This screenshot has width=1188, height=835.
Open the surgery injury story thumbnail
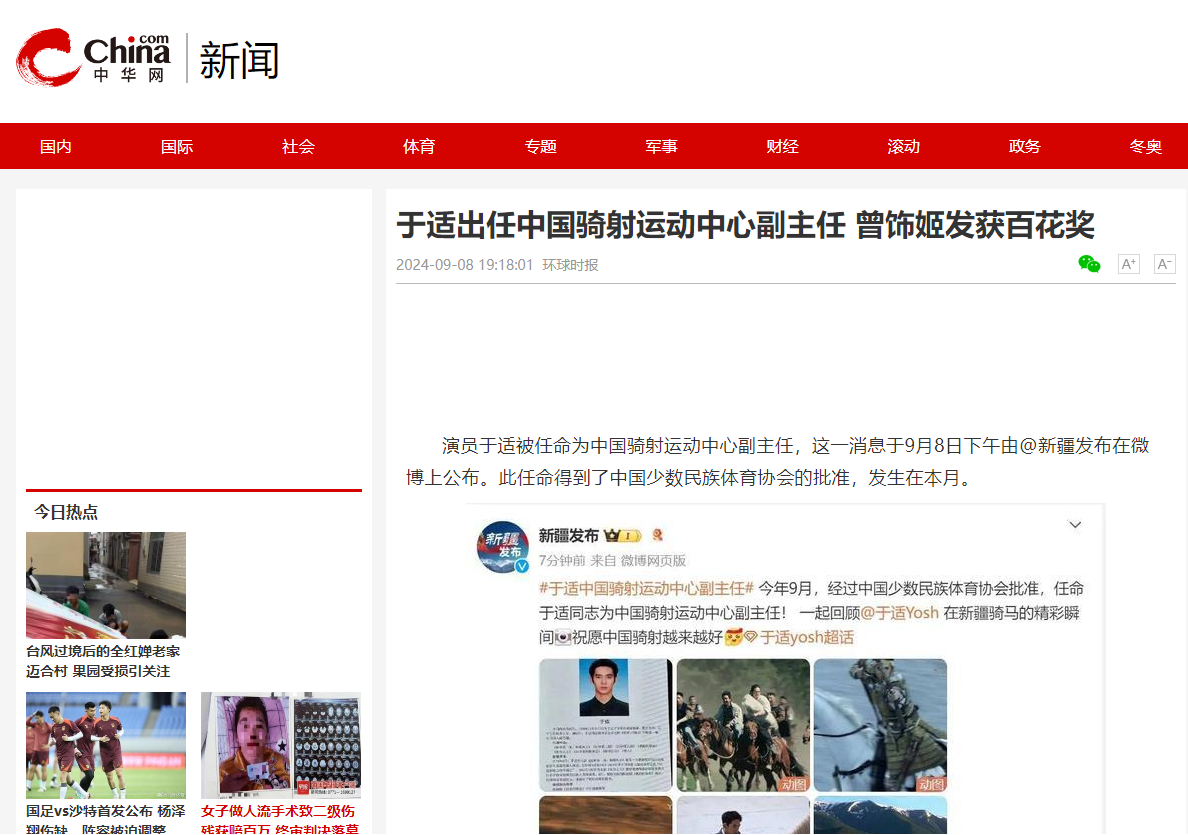(281, 745)
